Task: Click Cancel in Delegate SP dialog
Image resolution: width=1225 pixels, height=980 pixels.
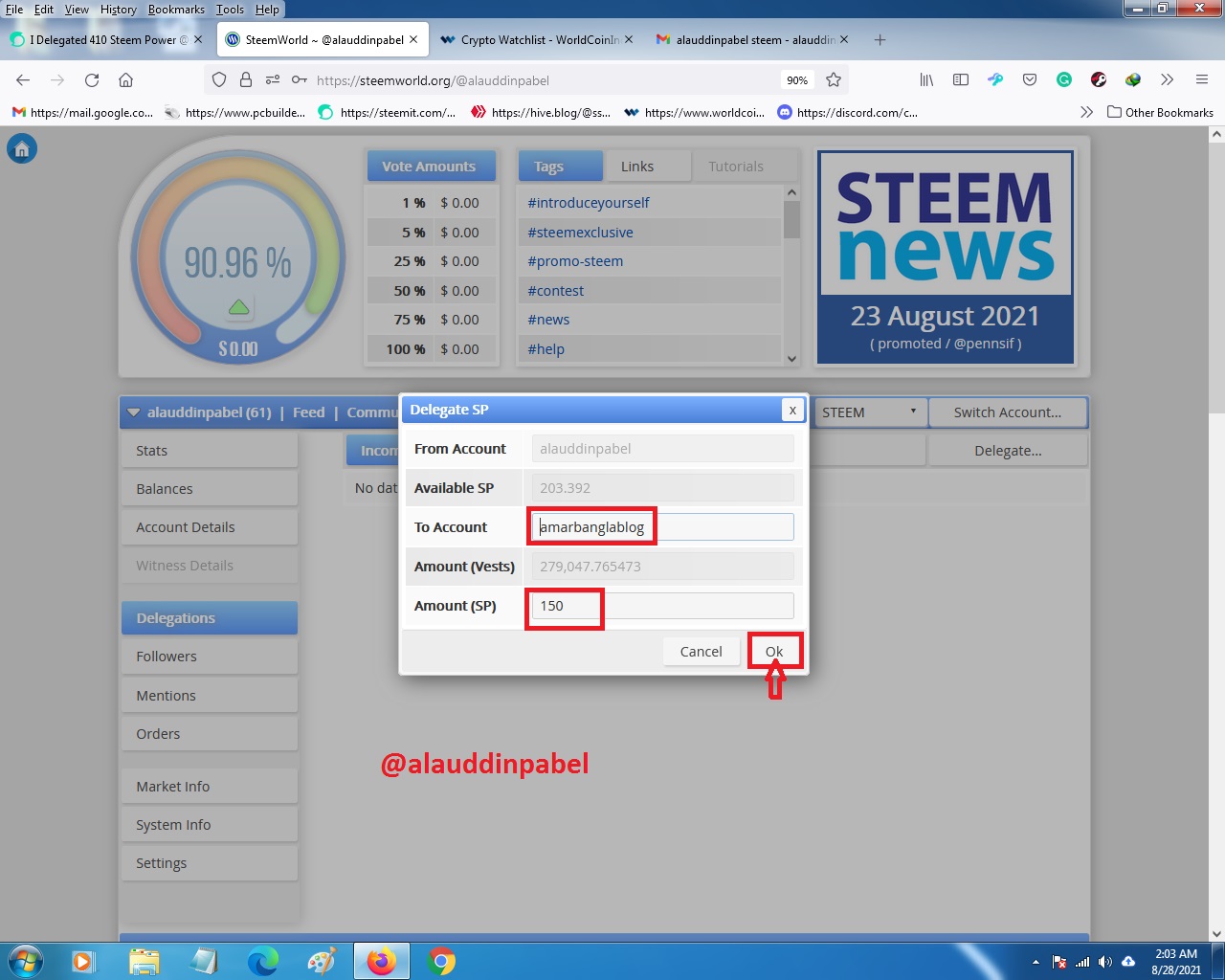Action: tap(702, 652)
